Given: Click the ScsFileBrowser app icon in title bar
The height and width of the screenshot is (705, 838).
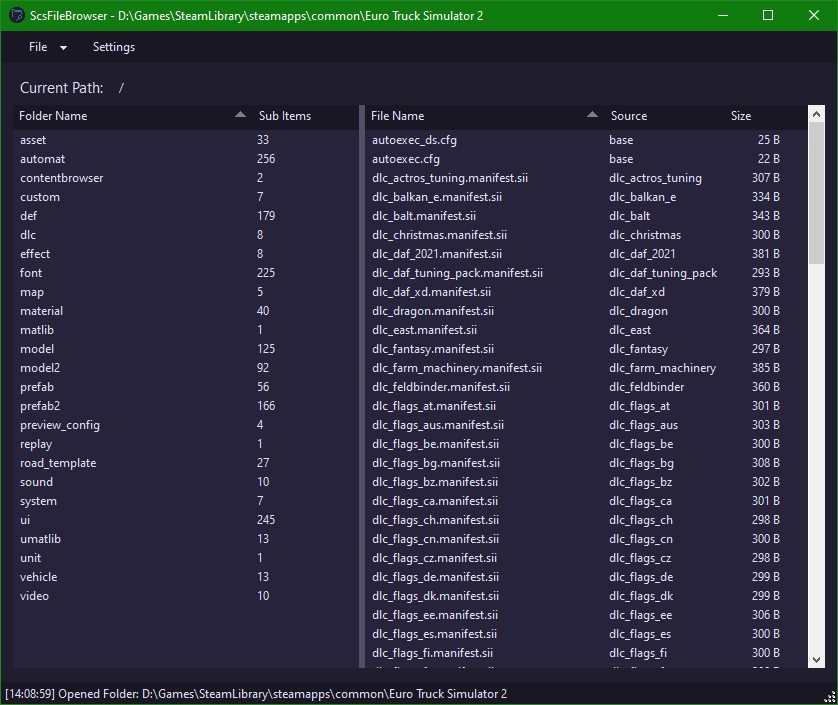Looking at the screenshot, I should (17, 16).
